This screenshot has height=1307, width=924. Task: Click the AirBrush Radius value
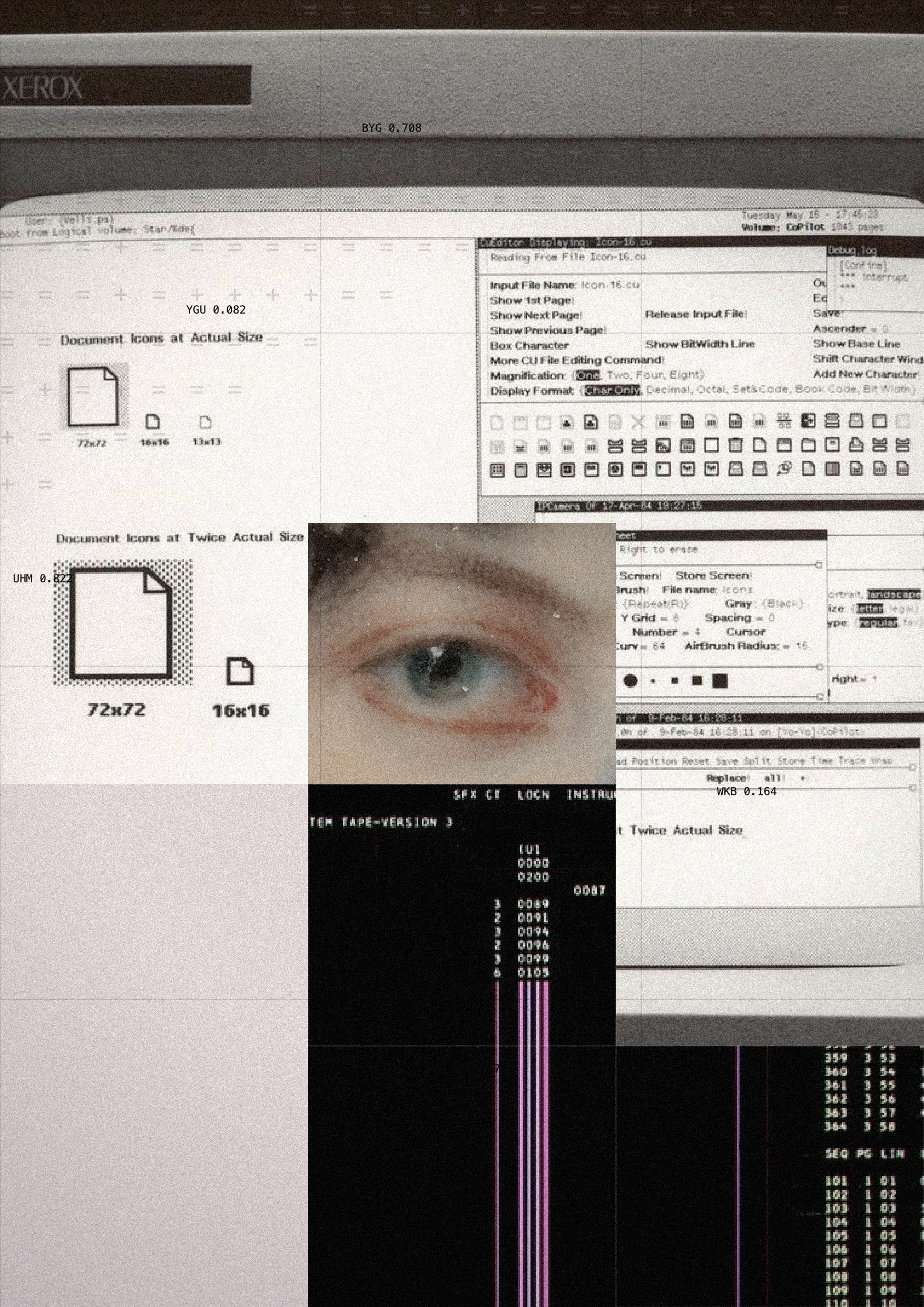(801, 646)
